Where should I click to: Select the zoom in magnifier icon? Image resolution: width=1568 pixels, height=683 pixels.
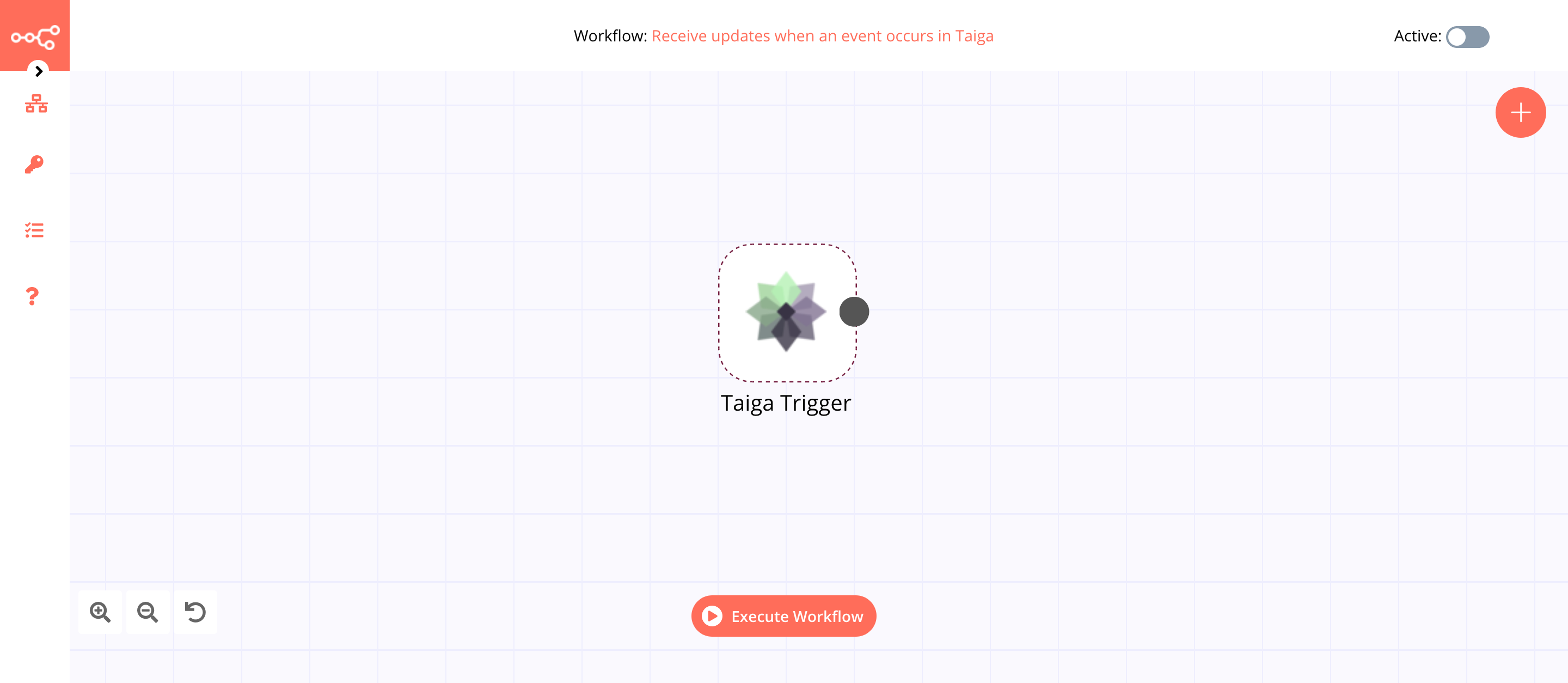100,612
